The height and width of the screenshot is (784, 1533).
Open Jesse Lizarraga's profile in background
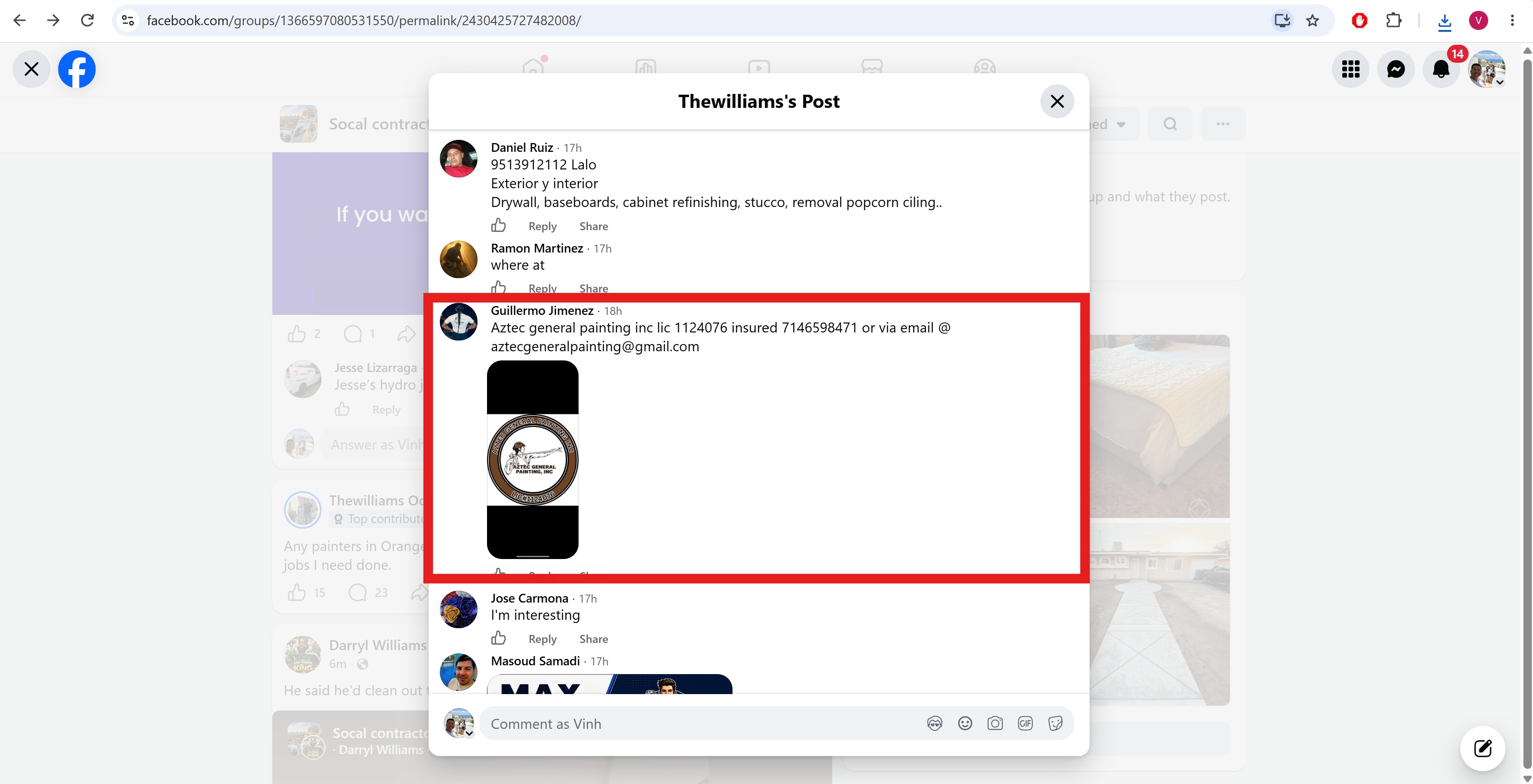coord(375,368)
